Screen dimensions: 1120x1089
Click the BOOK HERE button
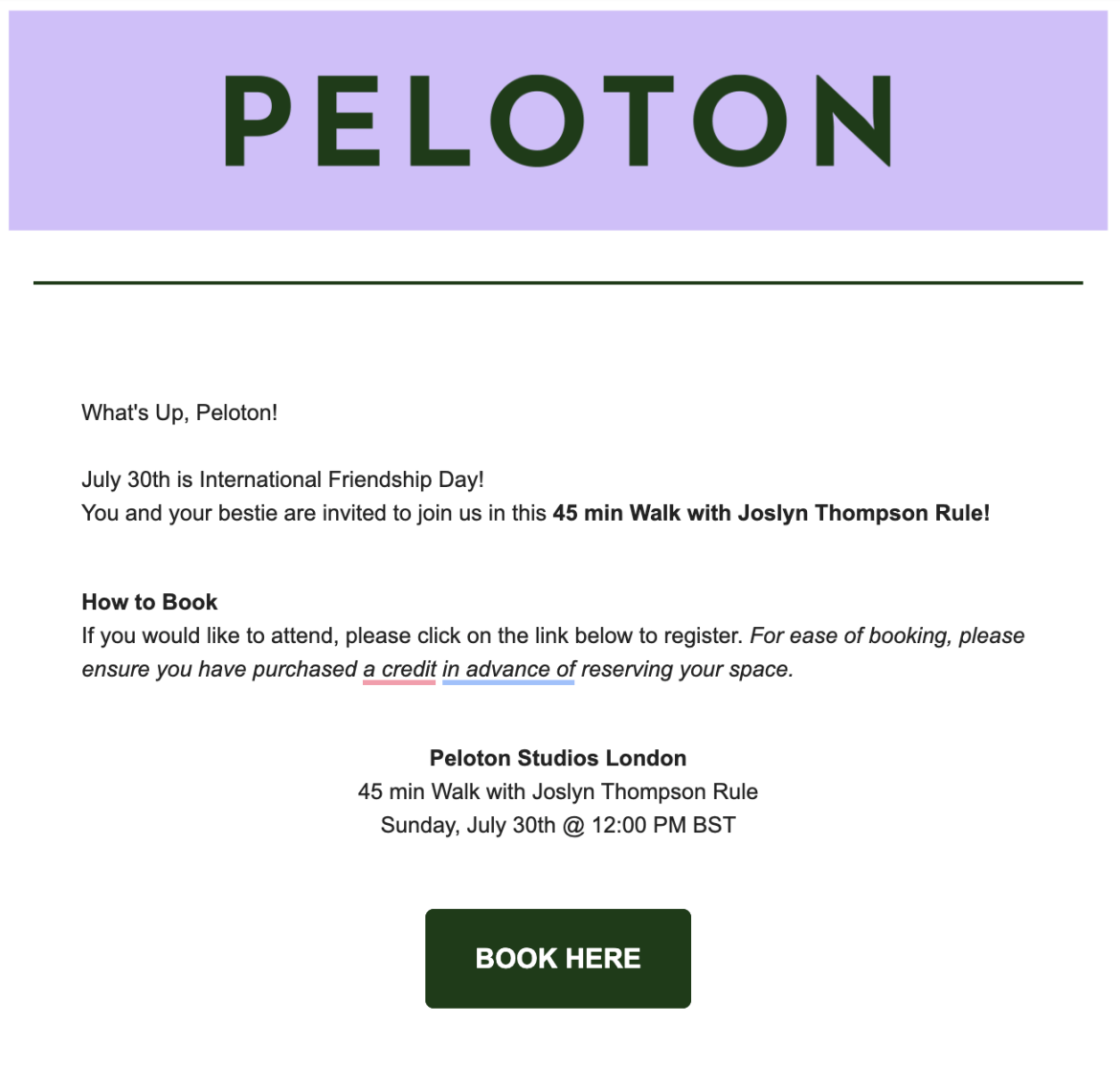pos(558,958)
